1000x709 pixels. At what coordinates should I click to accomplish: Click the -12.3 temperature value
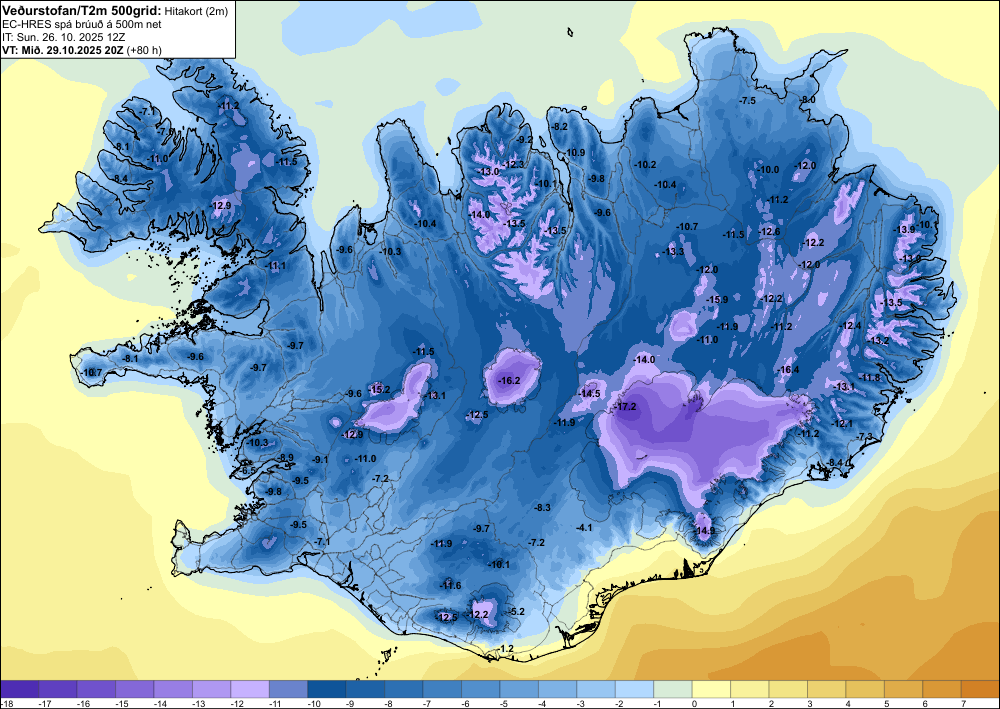[x=513, y=164]
